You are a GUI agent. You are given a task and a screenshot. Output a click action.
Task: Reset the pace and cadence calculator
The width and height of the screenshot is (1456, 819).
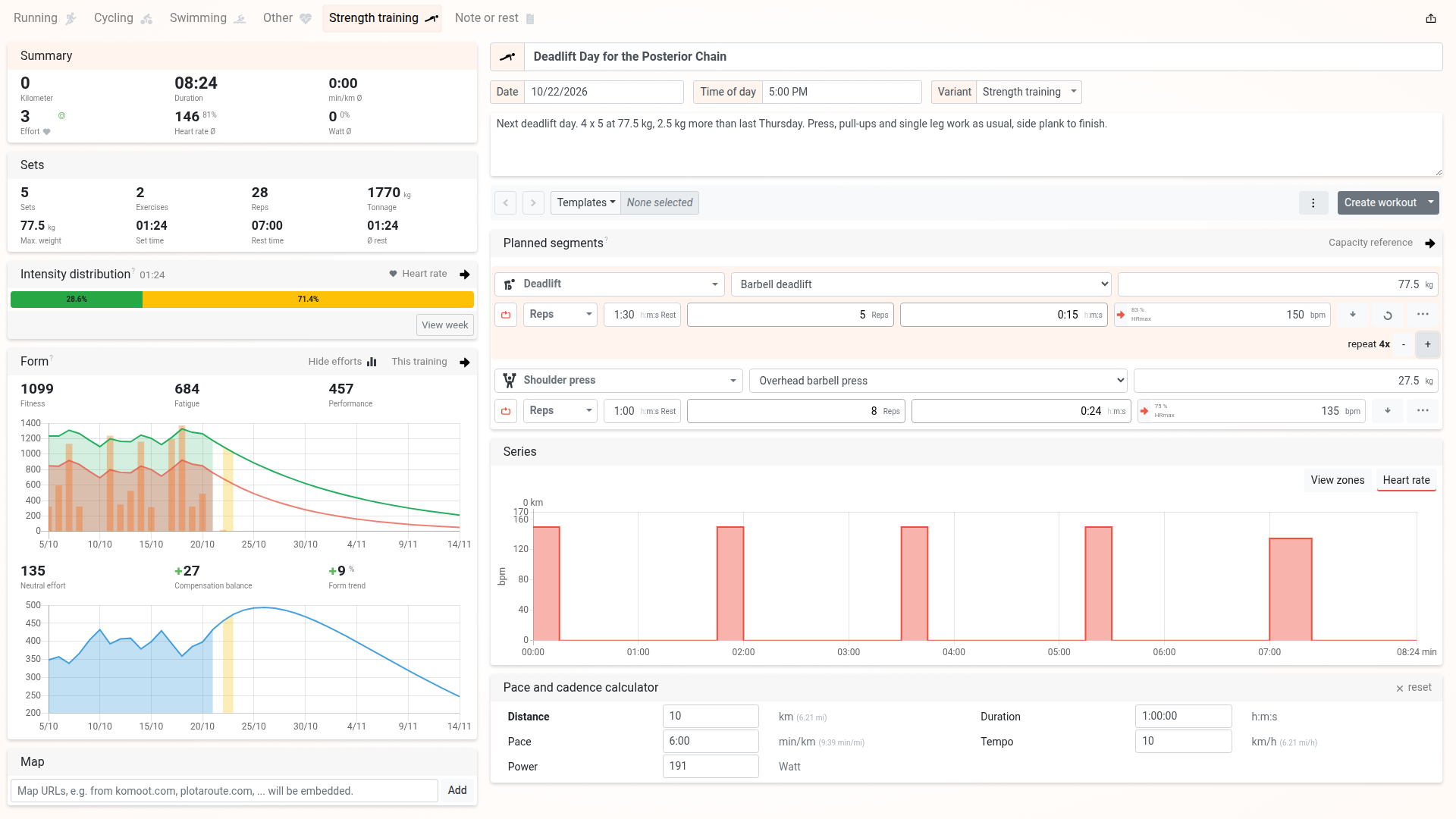1414,688
